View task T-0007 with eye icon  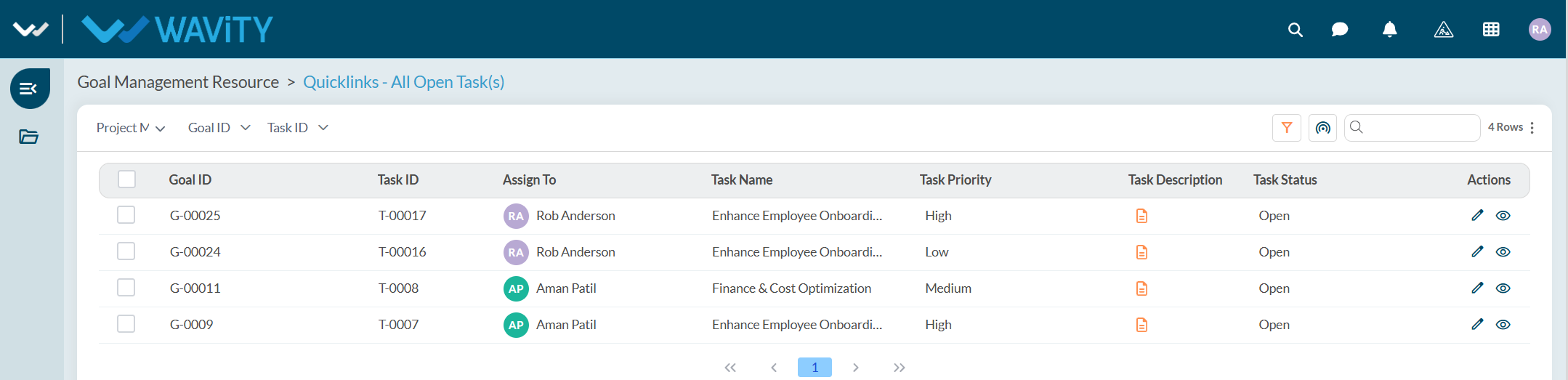pyautogui.click(x=1503, y=325)
